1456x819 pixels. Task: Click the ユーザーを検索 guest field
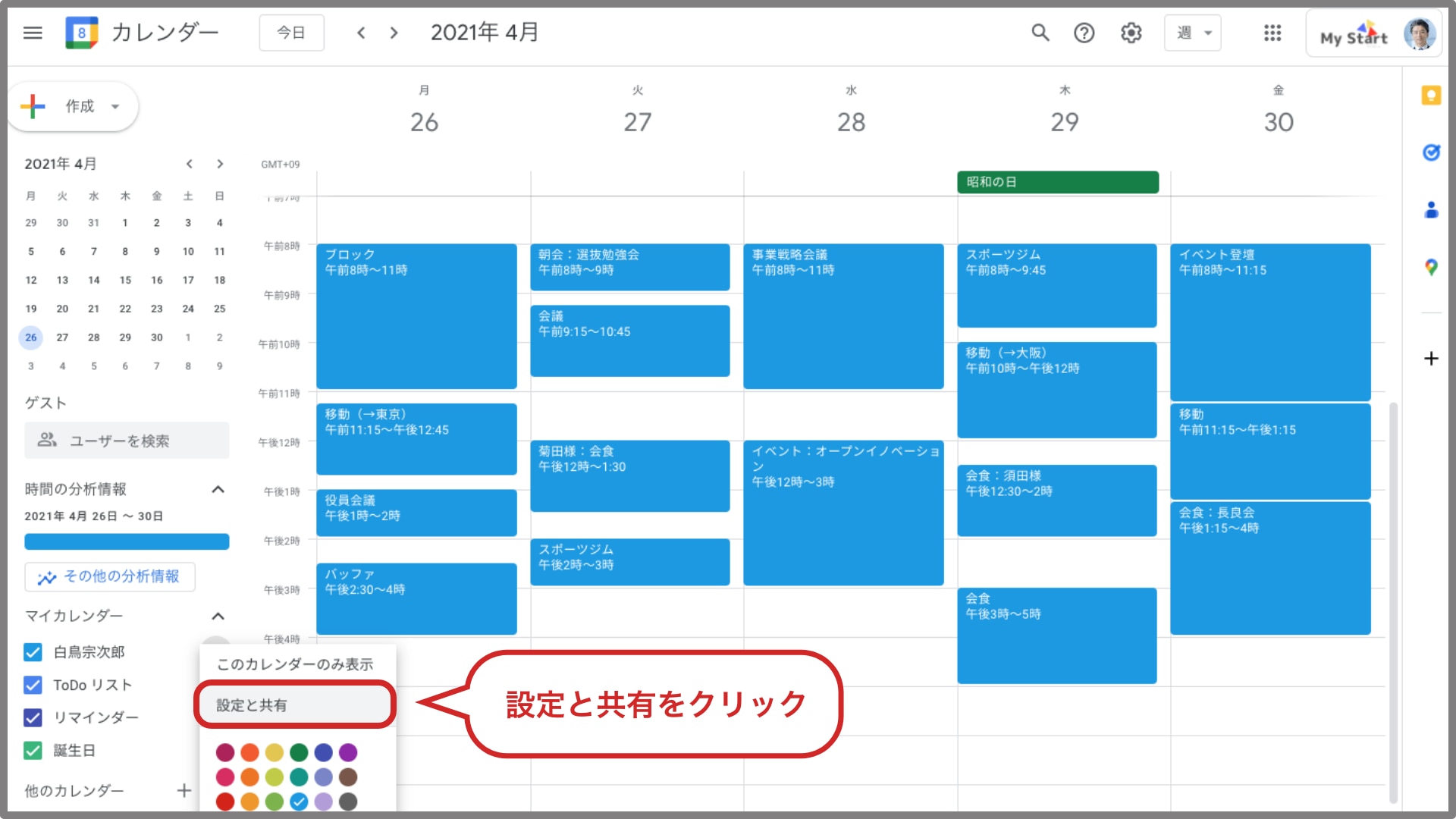click(127, 441)
